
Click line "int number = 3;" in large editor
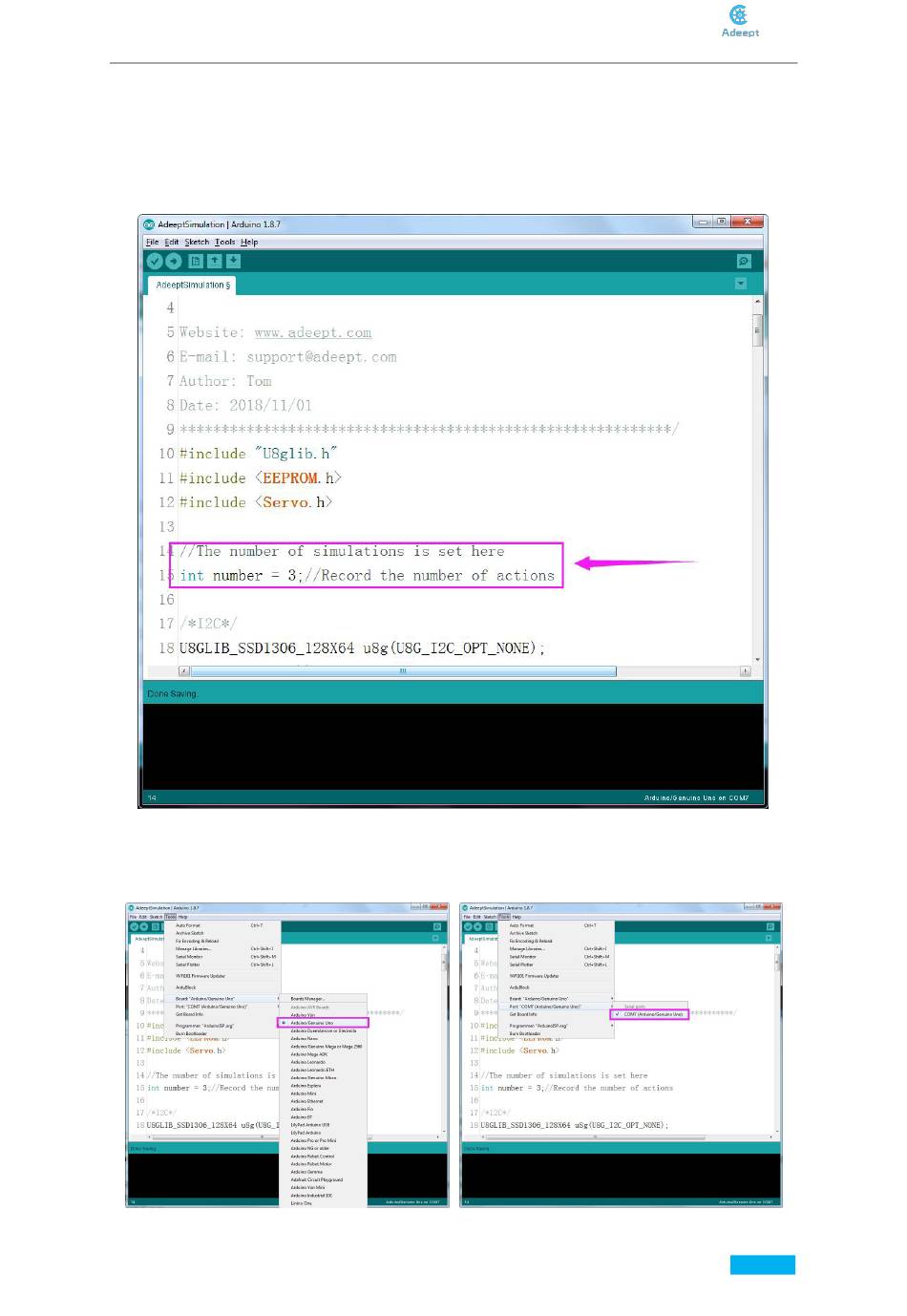[367, 576]
